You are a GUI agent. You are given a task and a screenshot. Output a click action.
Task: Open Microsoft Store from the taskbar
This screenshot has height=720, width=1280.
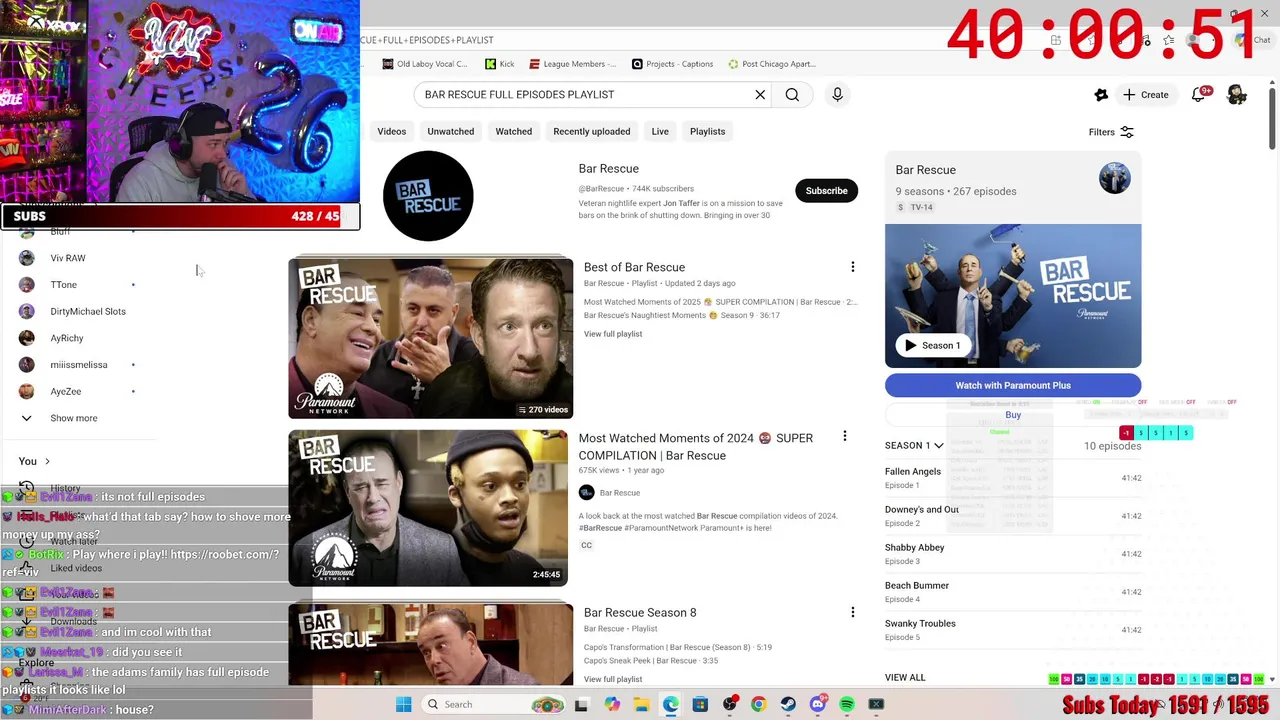pyautogui.click(x=700, y=704)
